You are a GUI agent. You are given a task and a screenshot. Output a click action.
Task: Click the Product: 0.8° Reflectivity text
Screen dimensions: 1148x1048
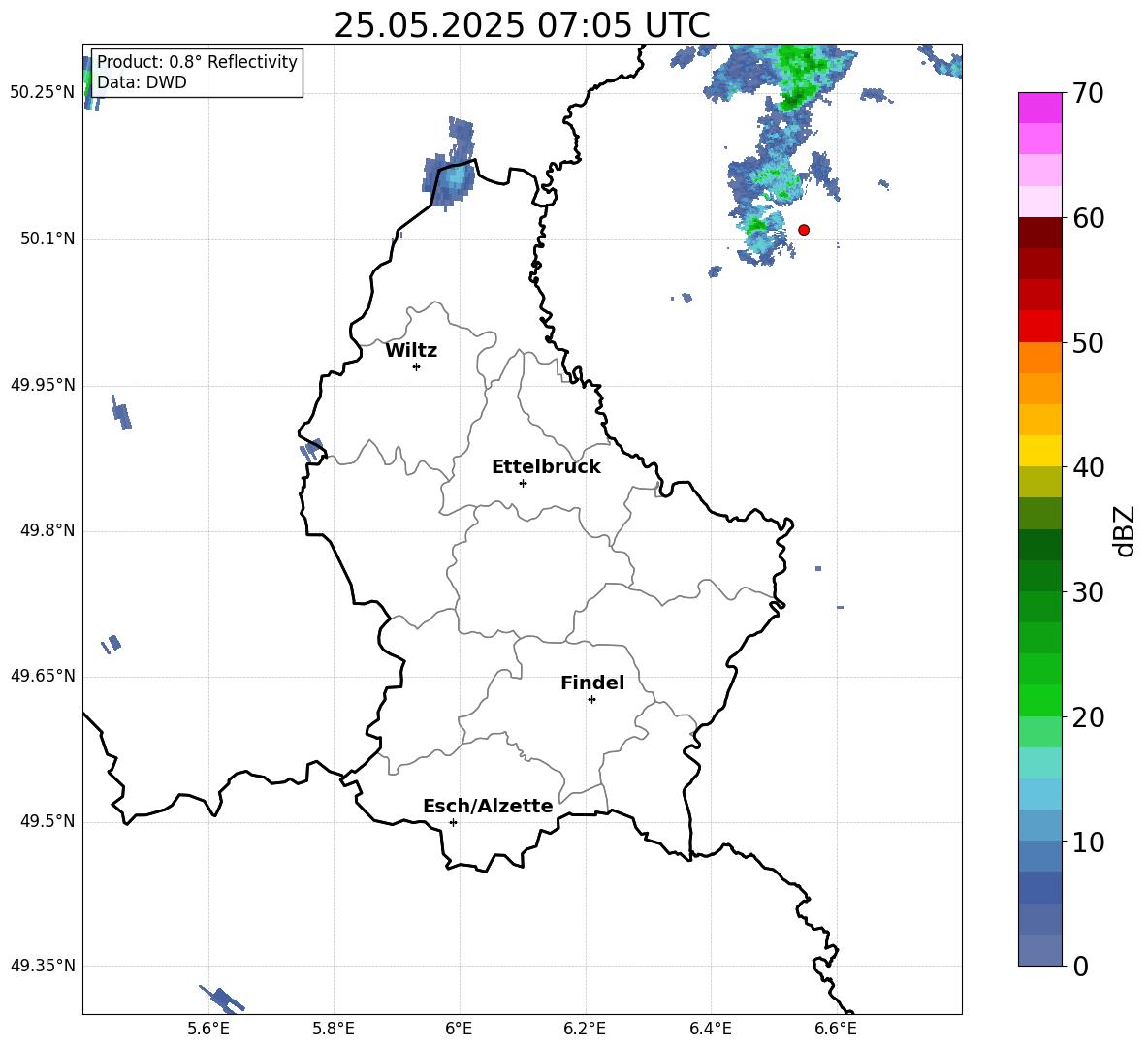click(197, 61)
